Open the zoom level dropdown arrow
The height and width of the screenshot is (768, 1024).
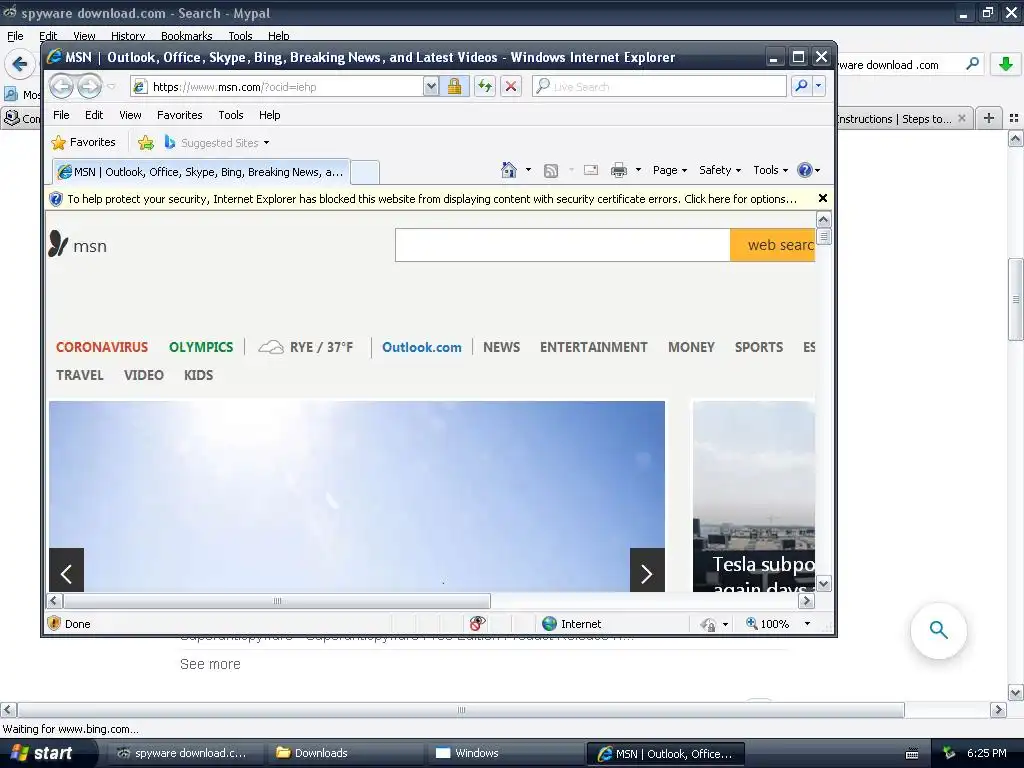(807, 624)
